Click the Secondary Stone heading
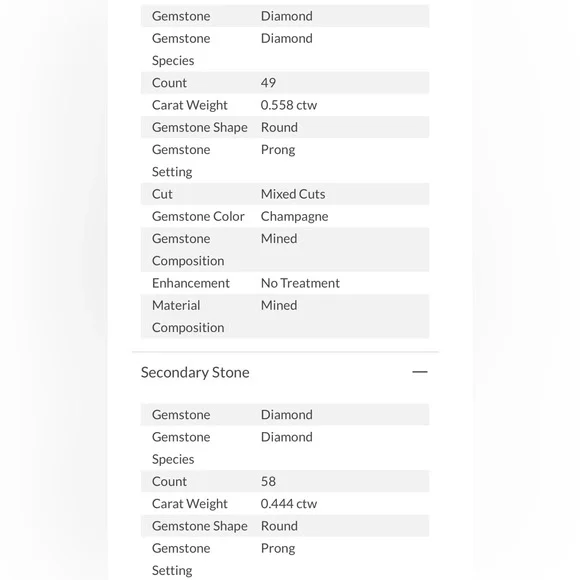This screenshot has width=580, height=580. (x=195, y=372)
